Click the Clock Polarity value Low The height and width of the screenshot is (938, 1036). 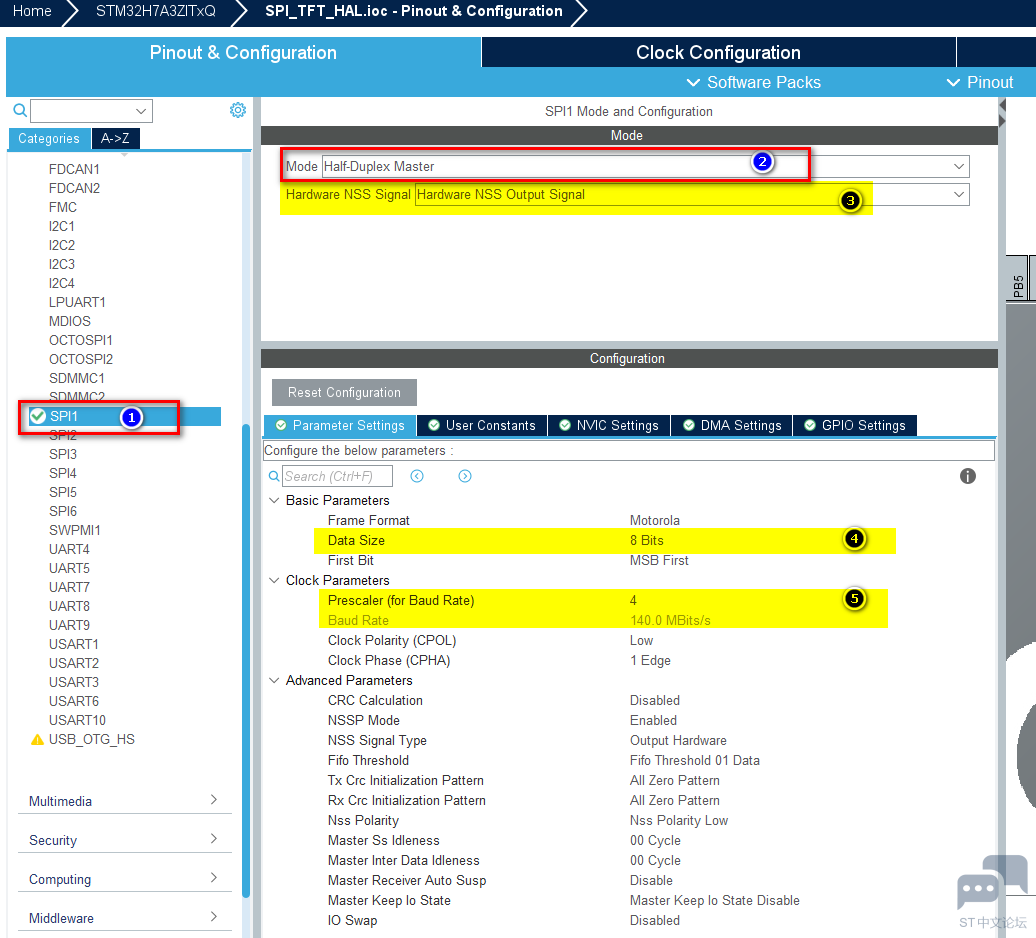[x=642, y=641]
